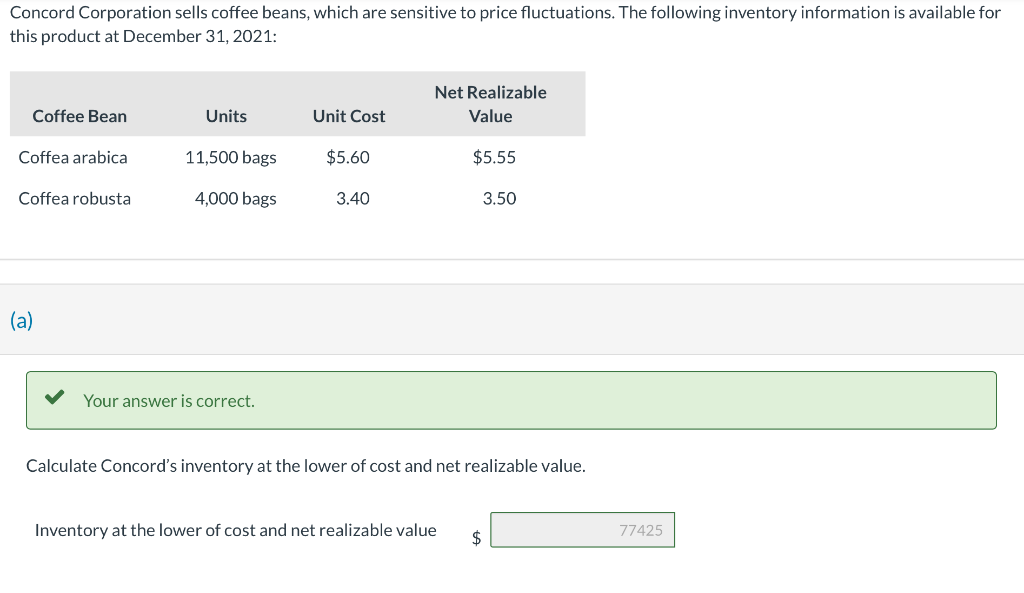This screenshot has height=593, width=1024.
Task: Click the $5.60 unit cost cell
Action: (x=348, y=157)
